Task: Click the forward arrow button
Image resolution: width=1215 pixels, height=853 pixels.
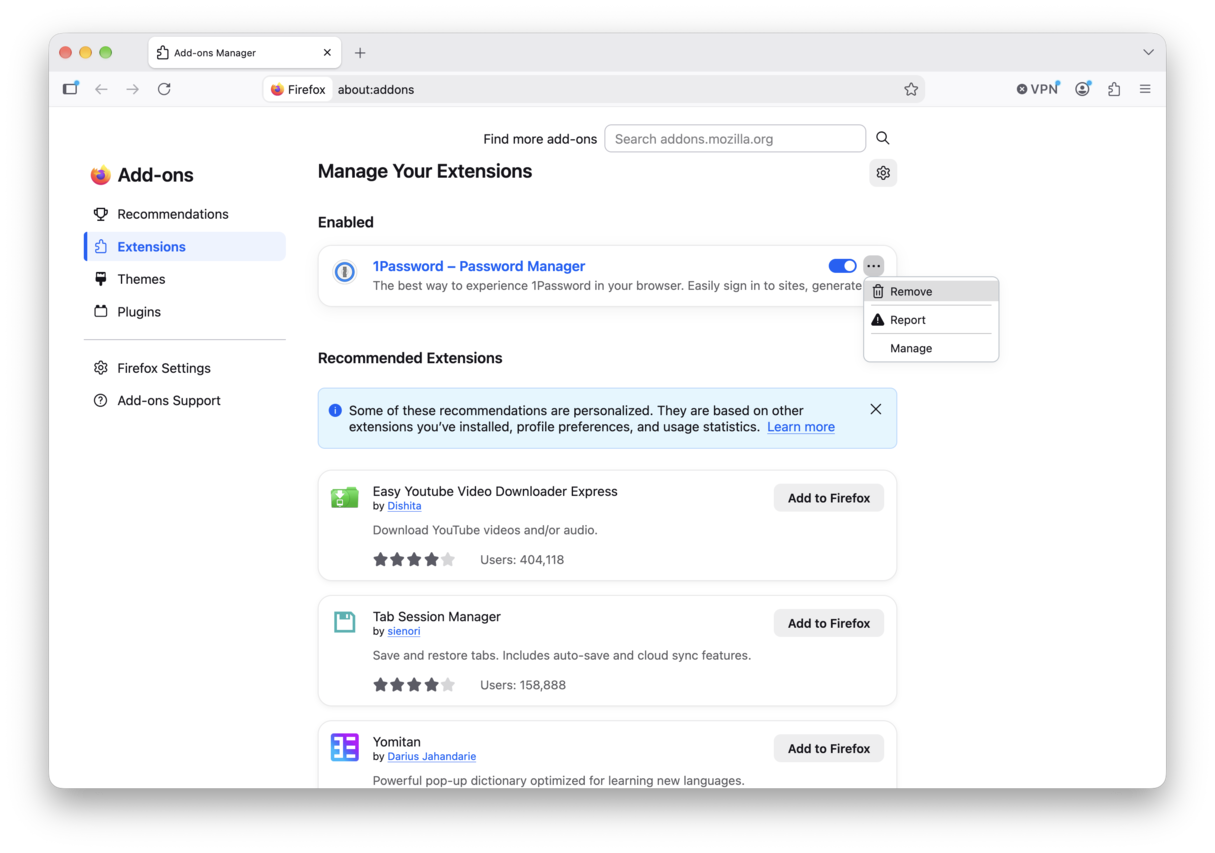Action: (x=133, y=89)
